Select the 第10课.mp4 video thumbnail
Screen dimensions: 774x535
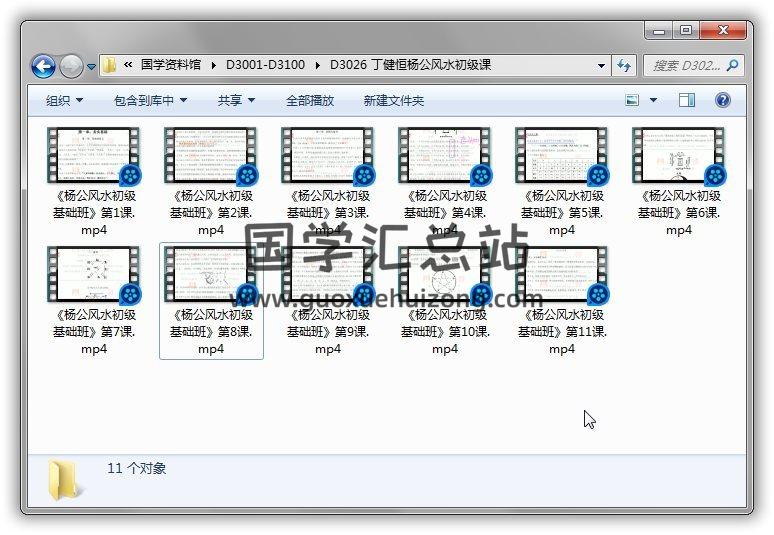pos(445,274)
